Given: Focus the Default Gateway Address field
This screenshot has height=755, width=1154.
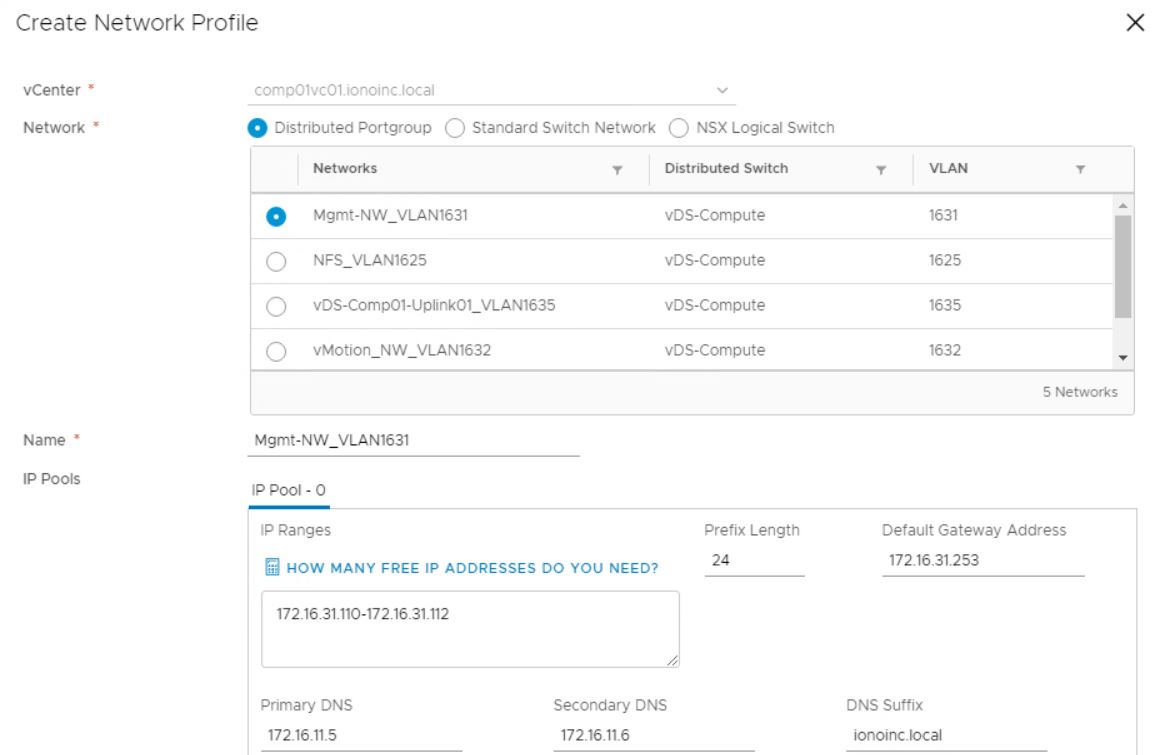Looking at the screenshot, I should point(982,561).
